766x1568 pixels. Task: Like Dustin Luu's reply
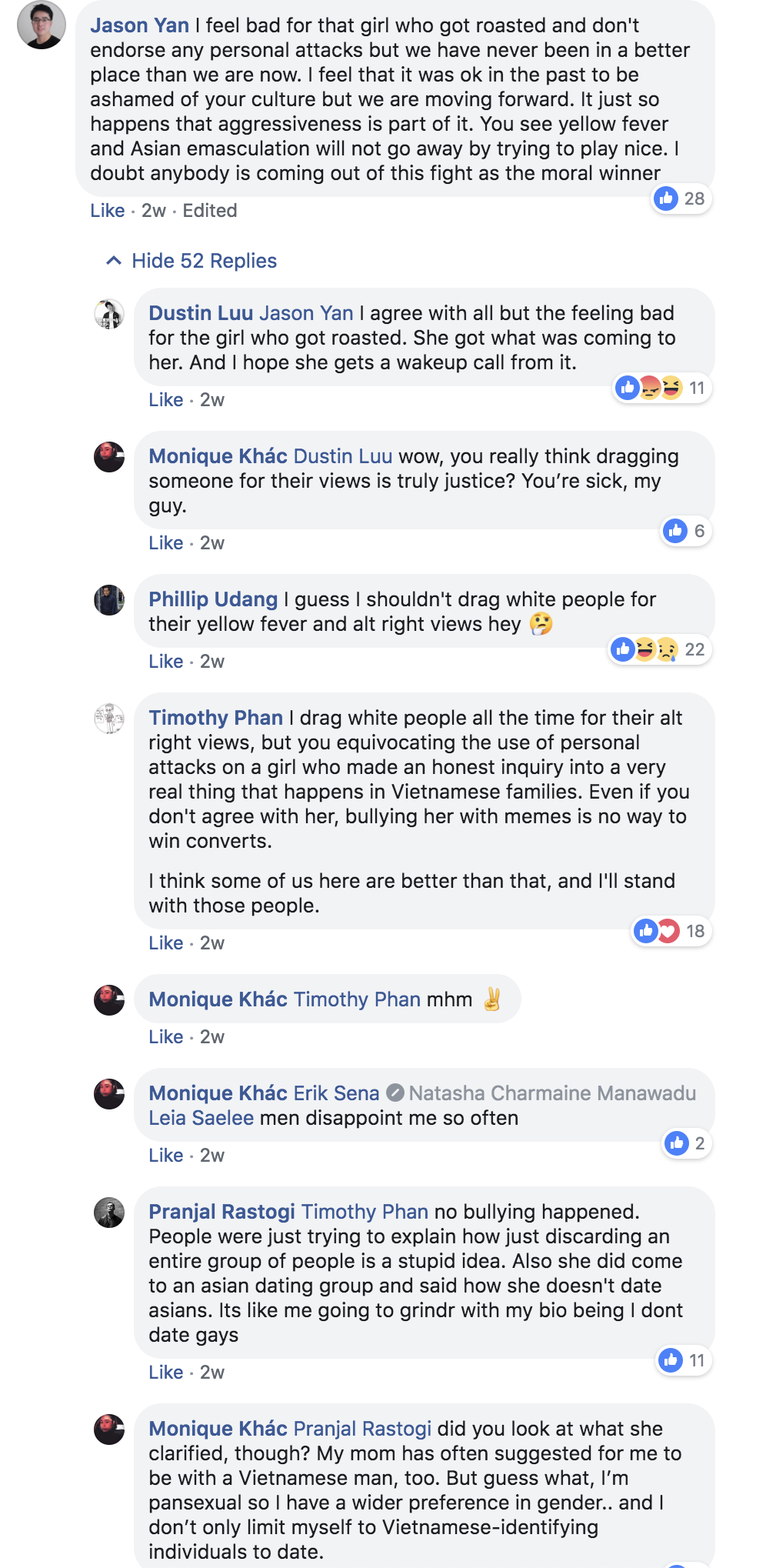pyautogui.click(x=165, y=400)
